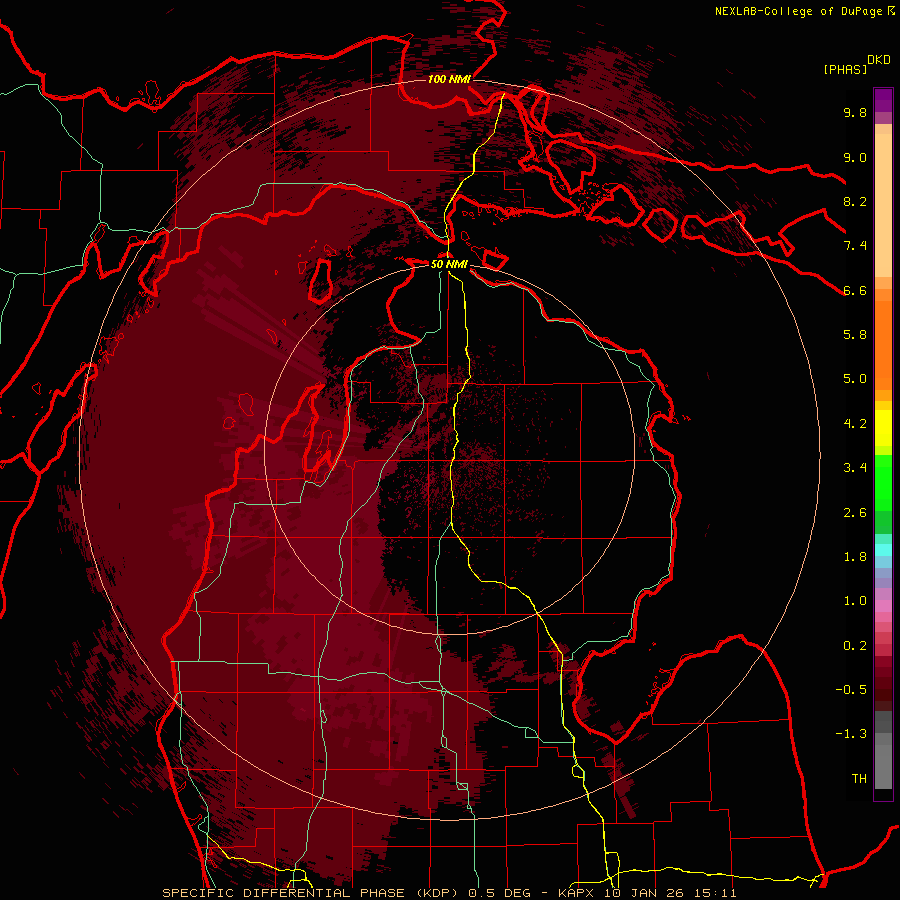Select the 4.2 scale value
Image resolution: width=900 pixels, height=900 pixels.
point(855,424)
